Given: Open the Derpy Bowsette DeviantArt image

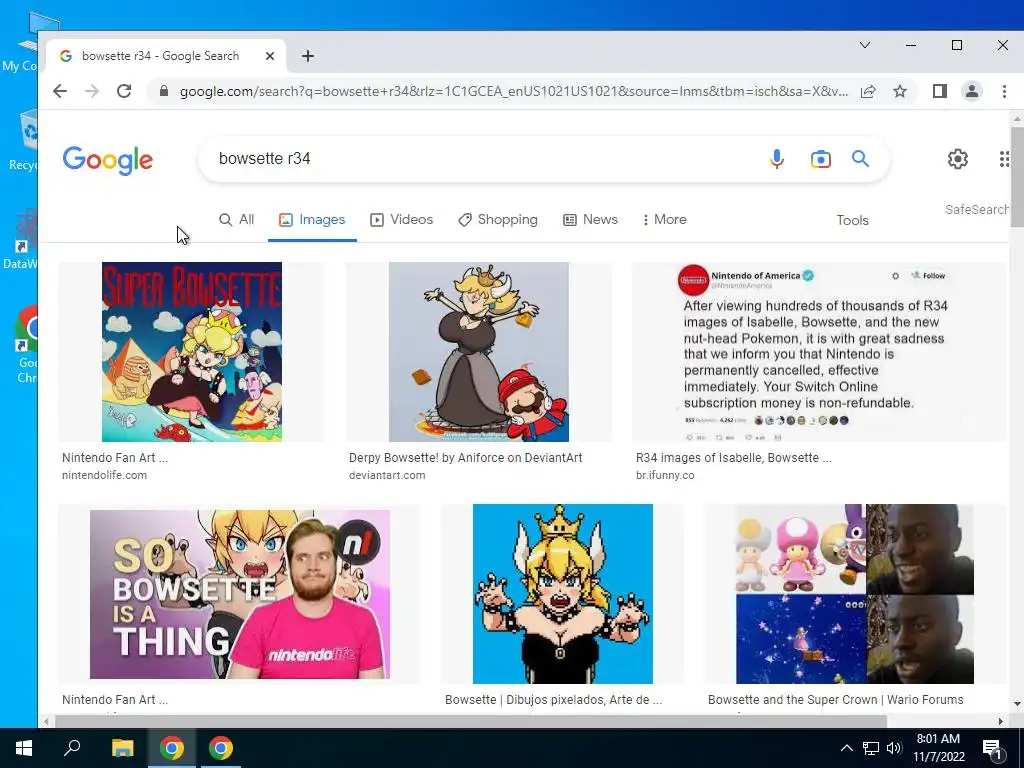Looking at the screenshot, I should pos(479,352).
